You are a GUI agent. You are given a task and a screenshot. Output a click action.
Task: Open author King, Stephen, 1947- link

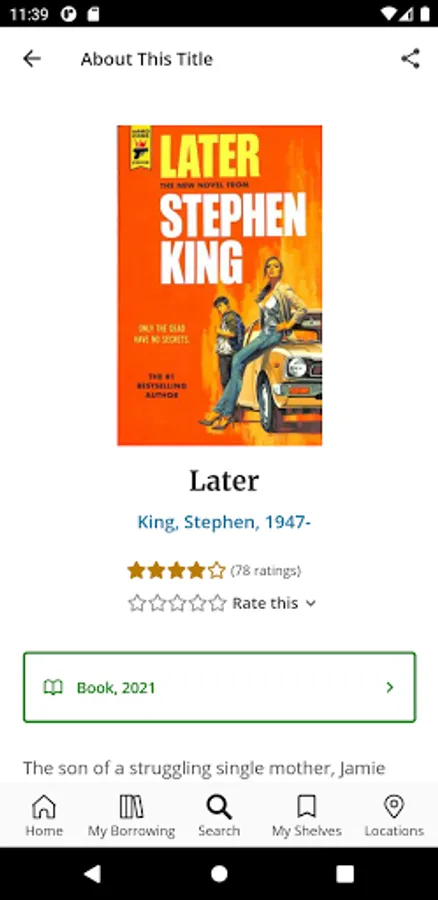coord(224,522)
